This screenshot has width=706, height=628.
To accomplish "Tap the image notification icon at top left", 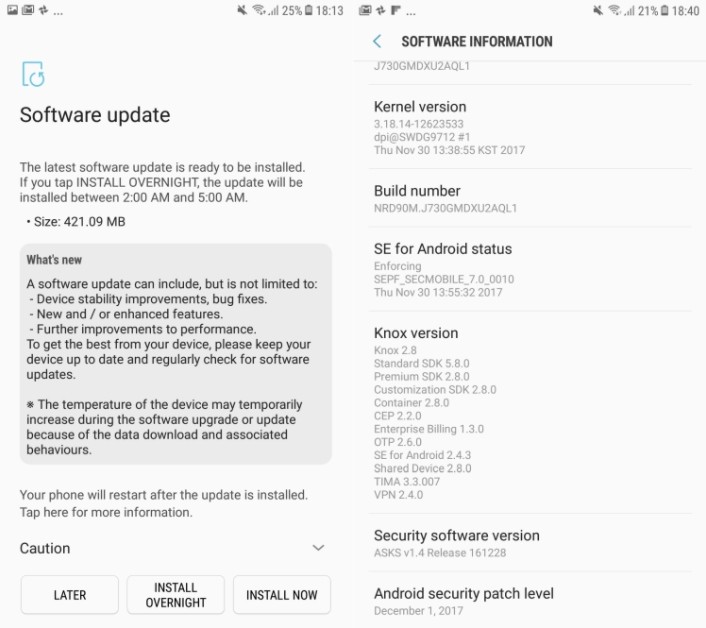I will click(13, 9).
